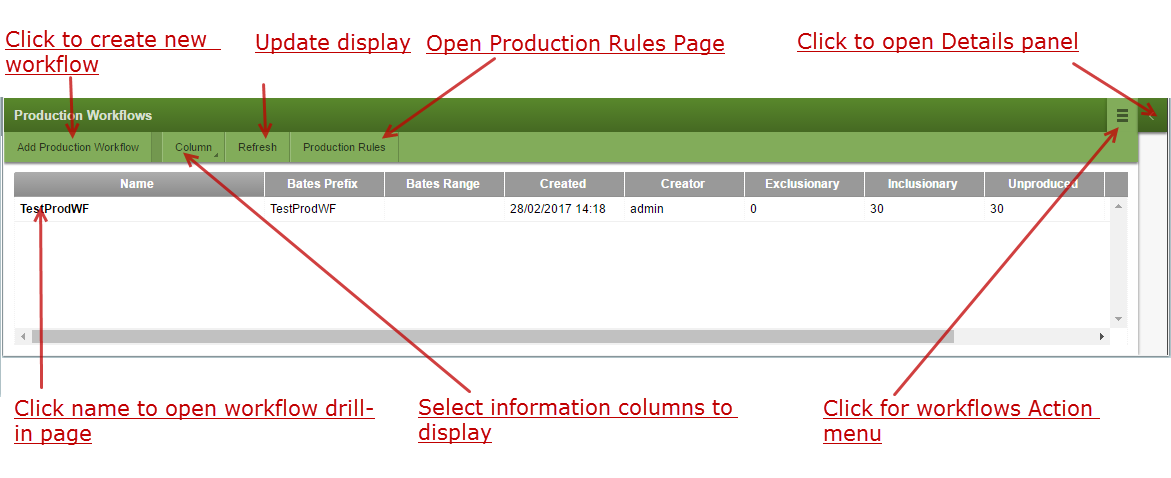Sort by Name column header
The height and width of the screenshot is (478, 1171).
[x=137, y=184]
